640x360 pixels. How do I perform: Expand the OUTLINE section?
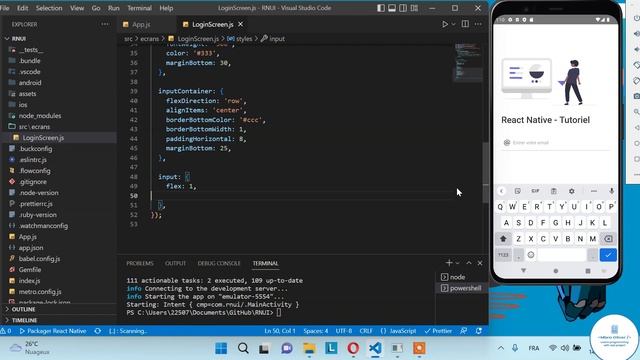23,309
